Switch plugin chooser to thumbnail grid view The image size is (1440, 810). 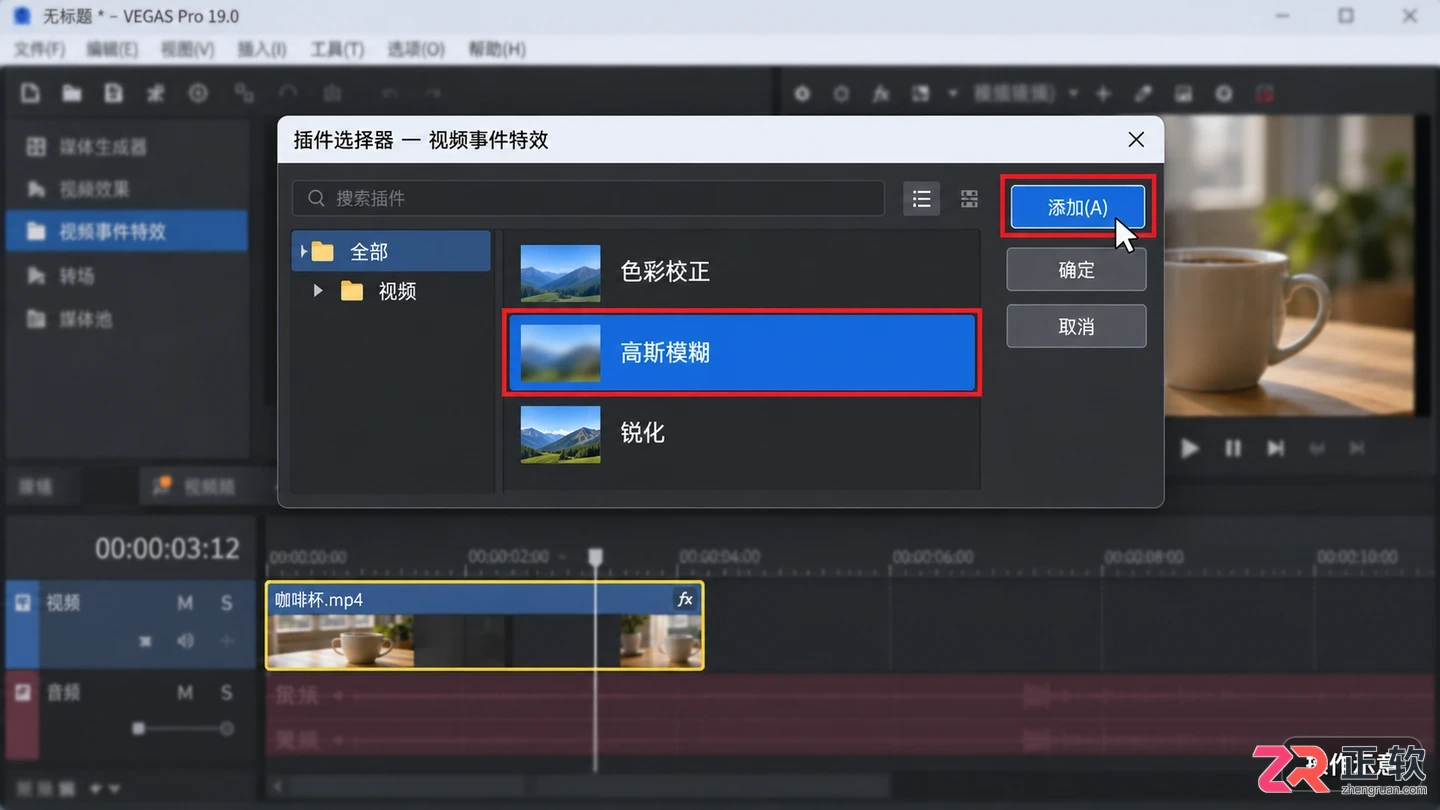[x=969, y=198]
